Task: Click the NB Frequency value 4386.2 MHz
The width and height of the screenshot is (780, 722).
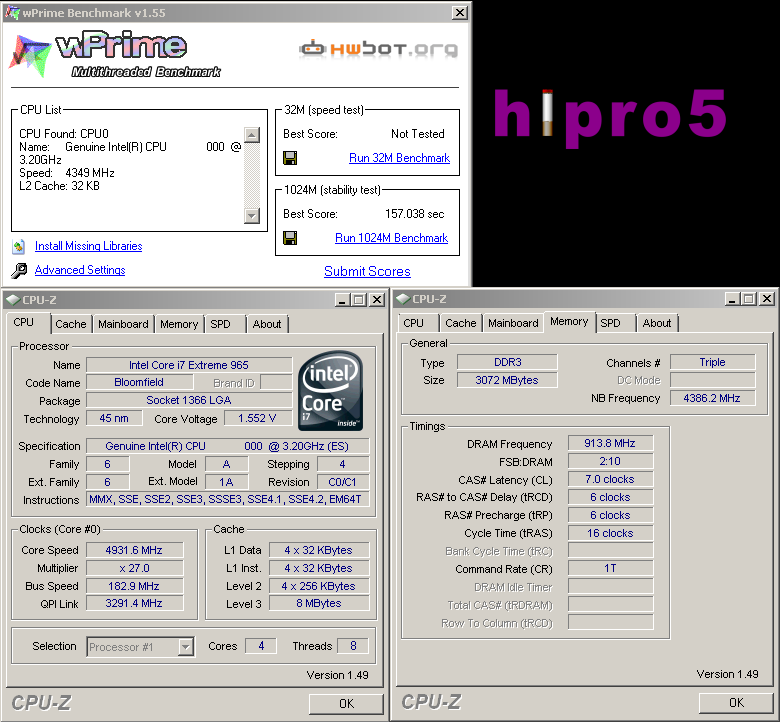Action: click(712, 398)
